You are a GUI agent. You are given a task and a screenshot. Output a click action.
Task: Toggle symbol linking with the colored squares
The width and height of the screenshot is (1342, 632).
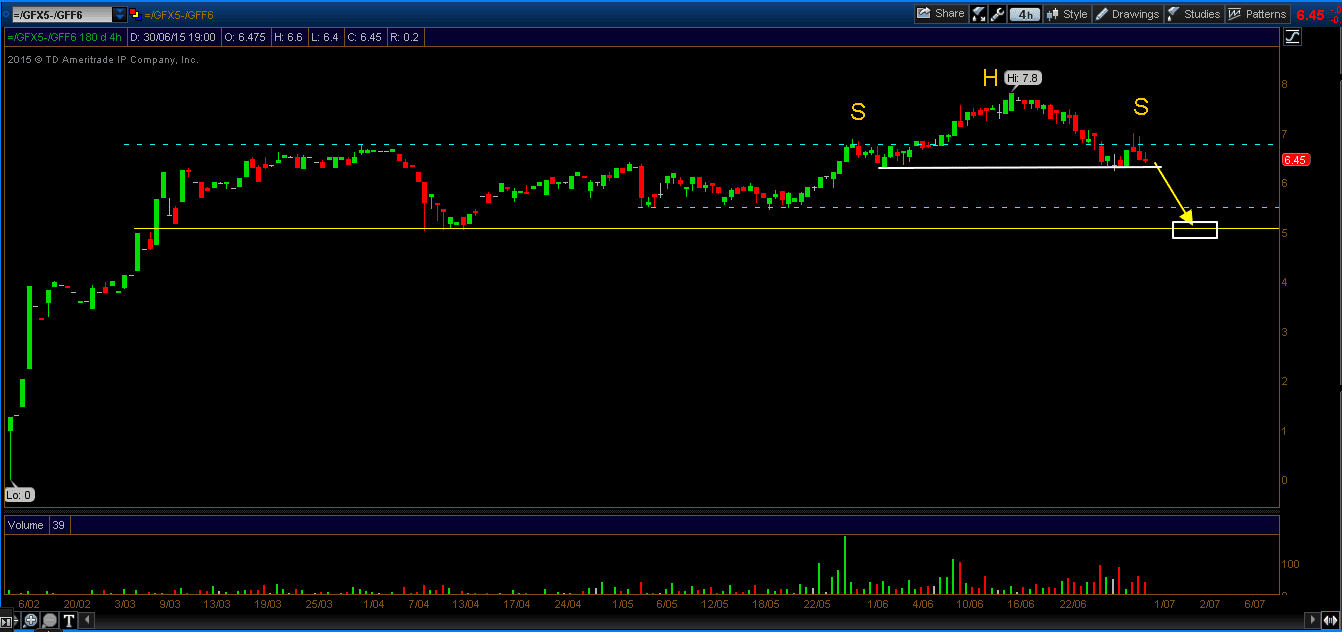click(135, 14)
